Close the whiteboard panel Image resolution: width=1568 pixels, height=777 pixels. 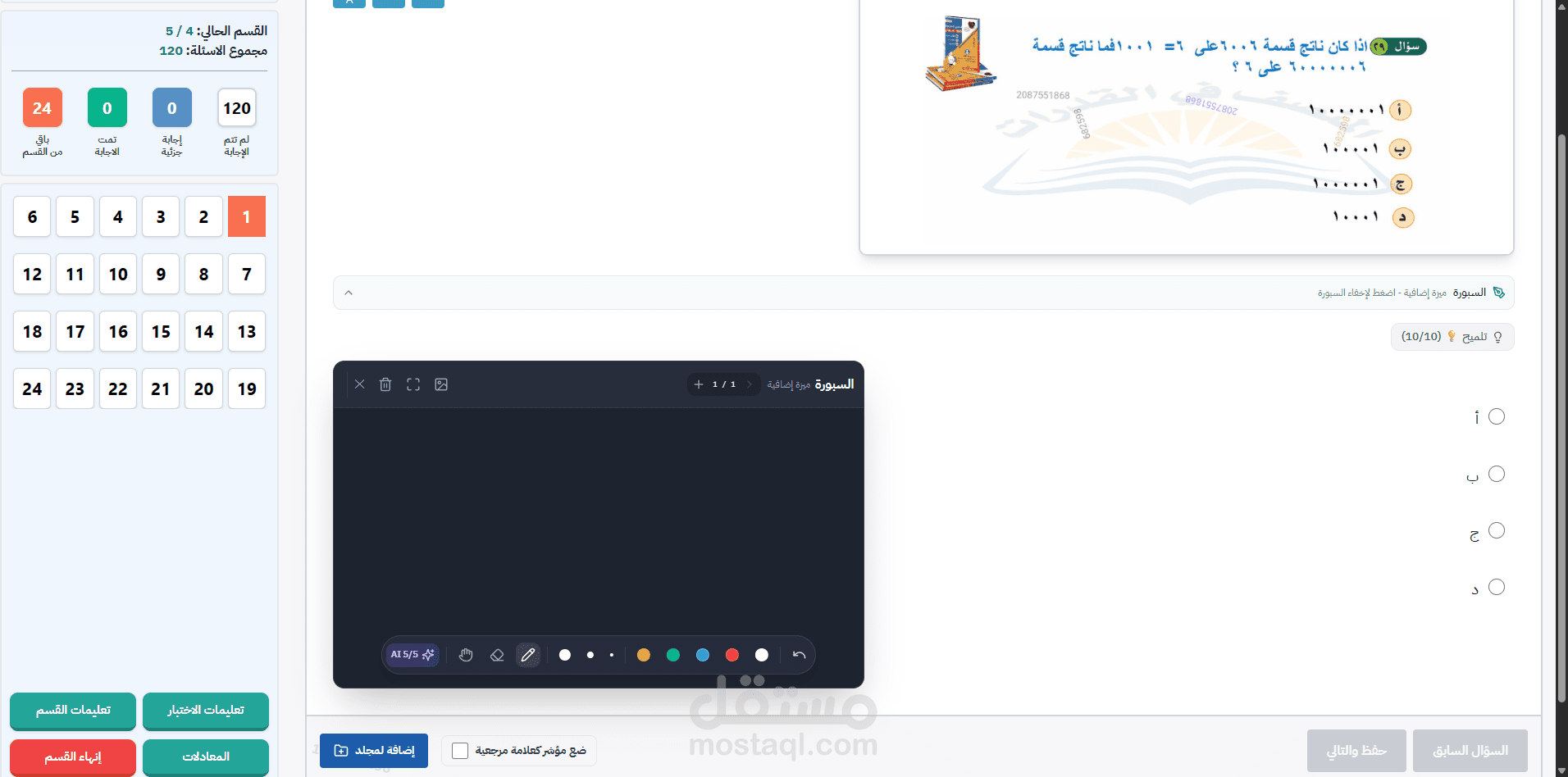click(359, 384)
